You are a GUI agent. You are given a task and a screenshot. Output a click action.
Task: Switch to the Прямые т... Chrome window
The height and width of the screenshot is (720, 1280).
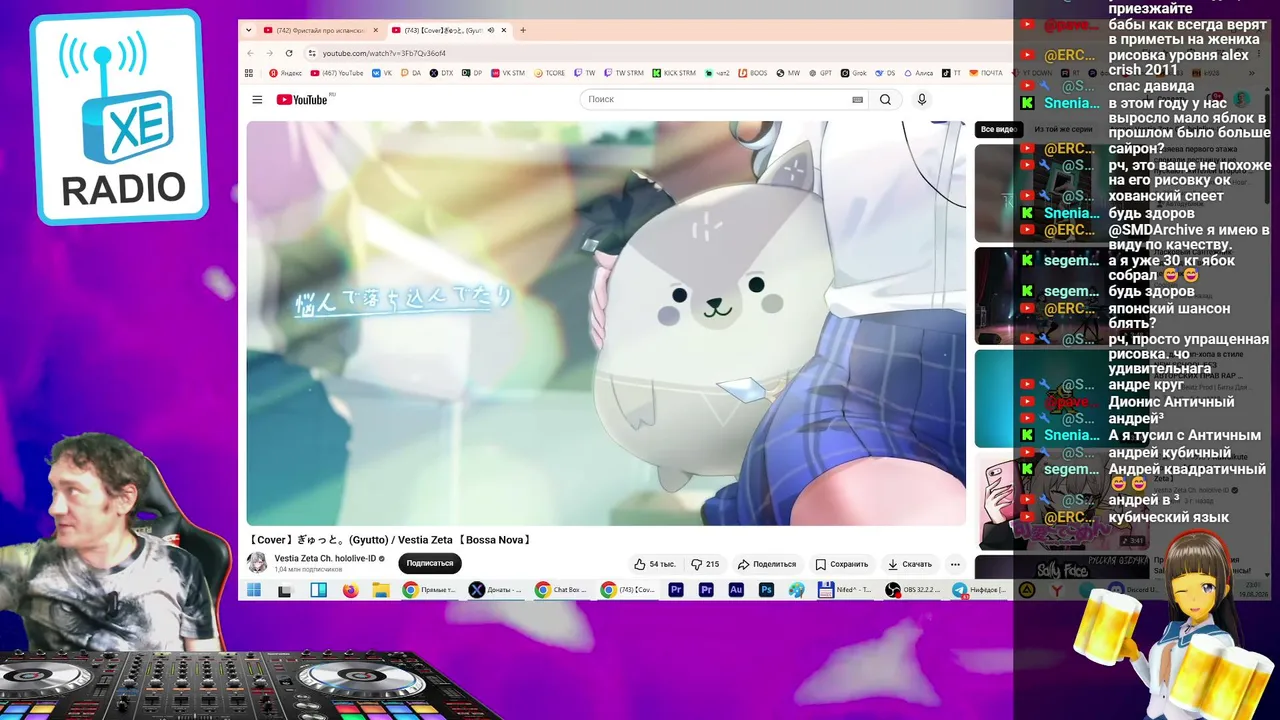[431, 590]
